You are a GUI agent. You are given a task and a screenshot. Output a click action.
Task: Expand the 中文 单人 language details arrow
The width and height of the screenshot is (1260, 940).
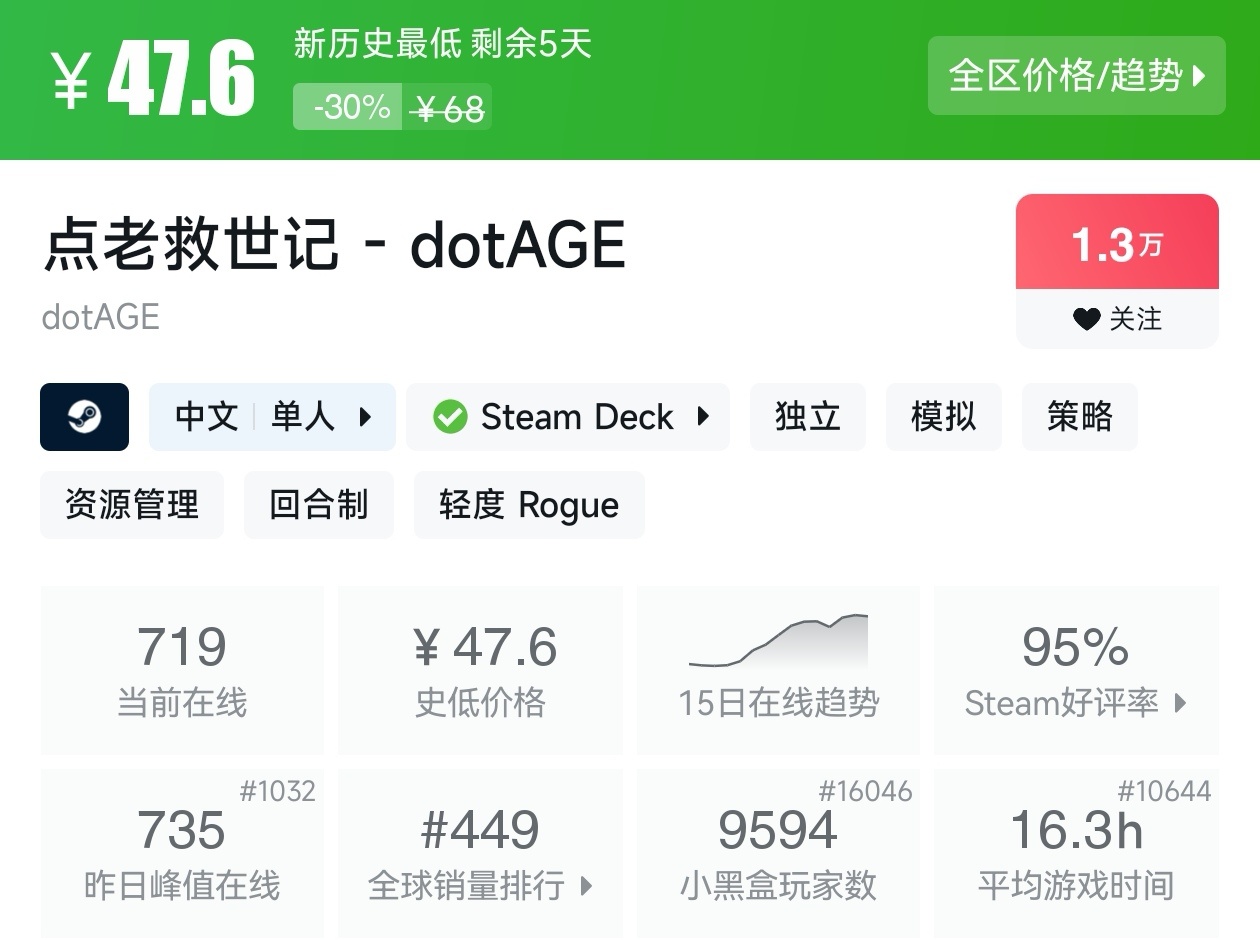(366, 417)
